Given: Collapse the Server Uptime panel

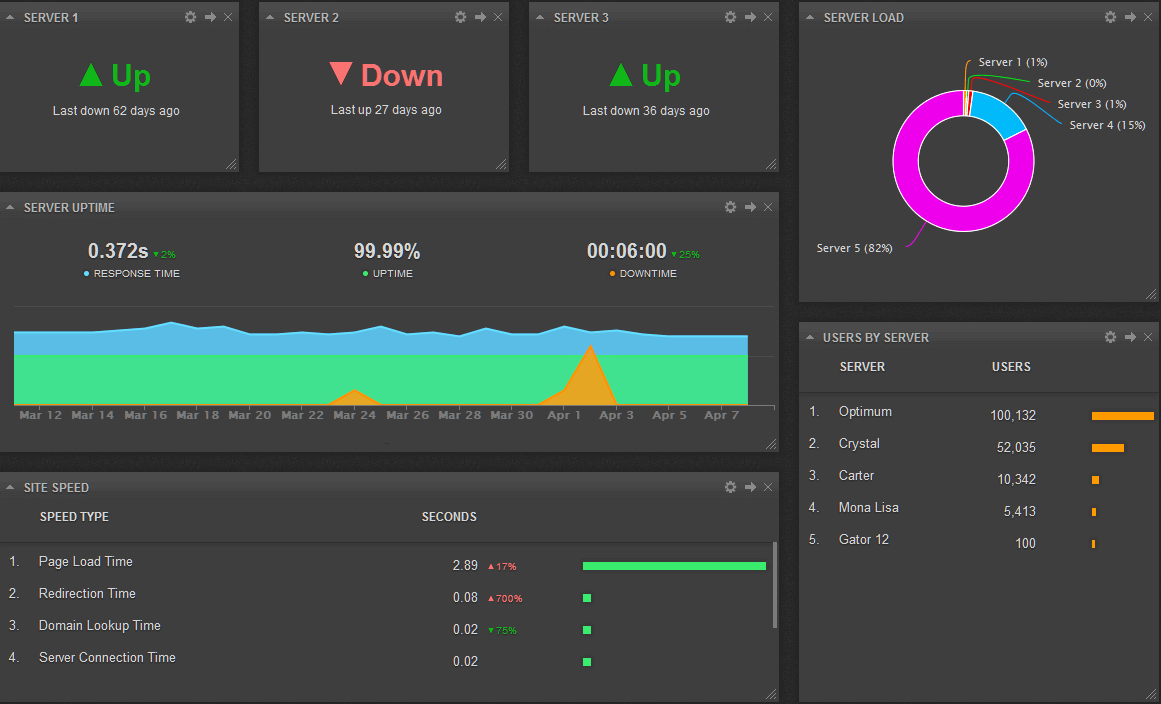Looking at the screenshot, I should tap(10, 207).
